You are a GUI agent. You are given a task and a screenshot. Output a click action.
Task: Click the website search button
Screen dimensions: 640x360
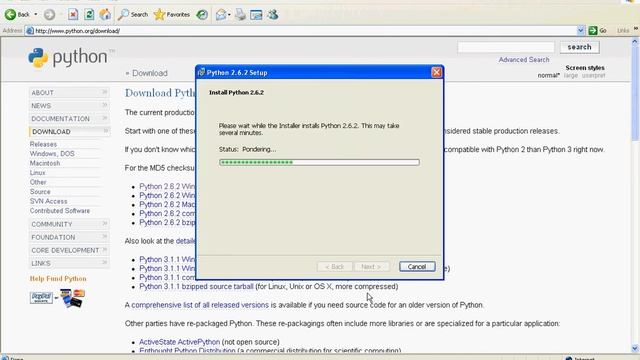pyautogui.click(x=579, y=47)
